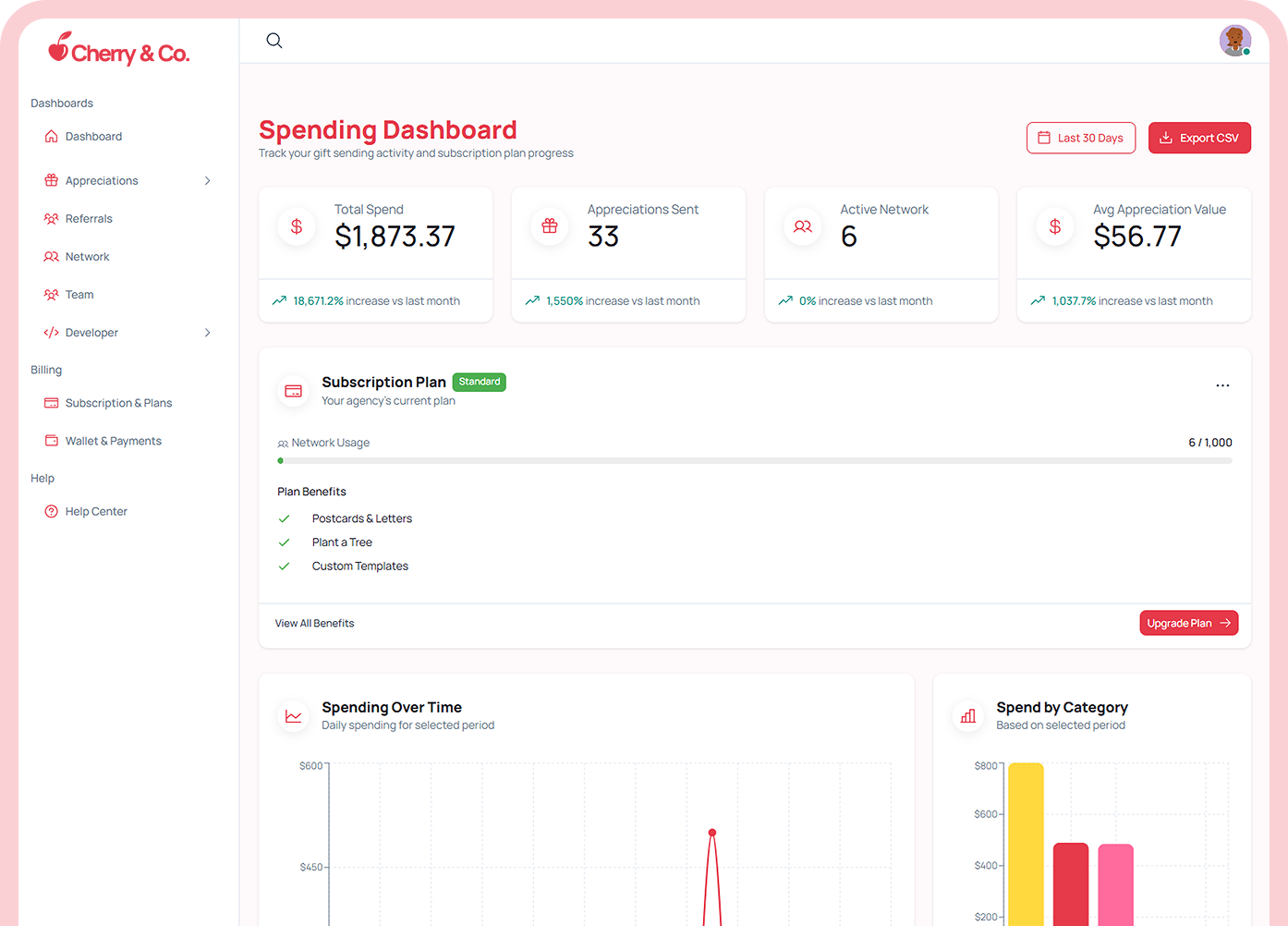Click the $1,873.37 Total Spend value
This screenshot has height=926, width=1288.
[x=395, y=237]
